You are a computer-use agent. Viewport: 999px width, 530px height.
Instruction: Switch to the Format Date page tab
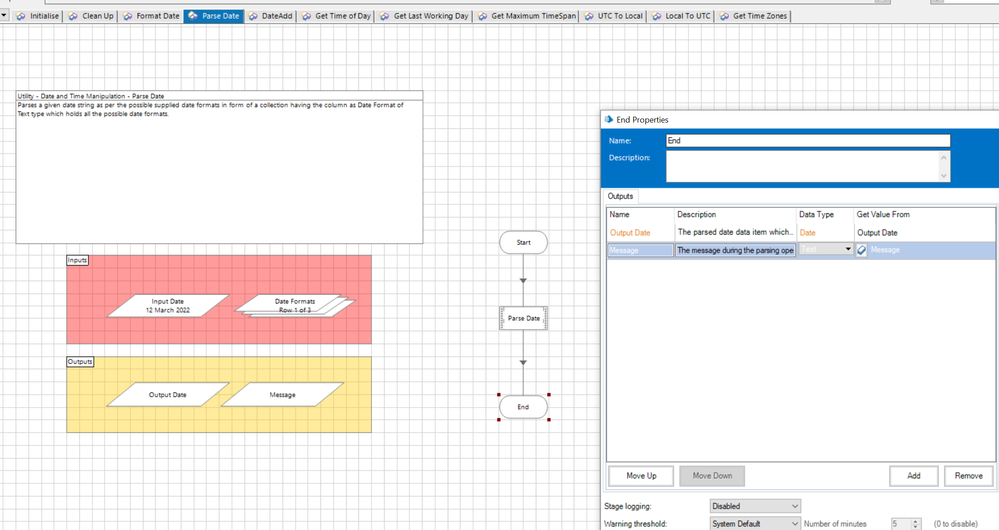(151, 16)
